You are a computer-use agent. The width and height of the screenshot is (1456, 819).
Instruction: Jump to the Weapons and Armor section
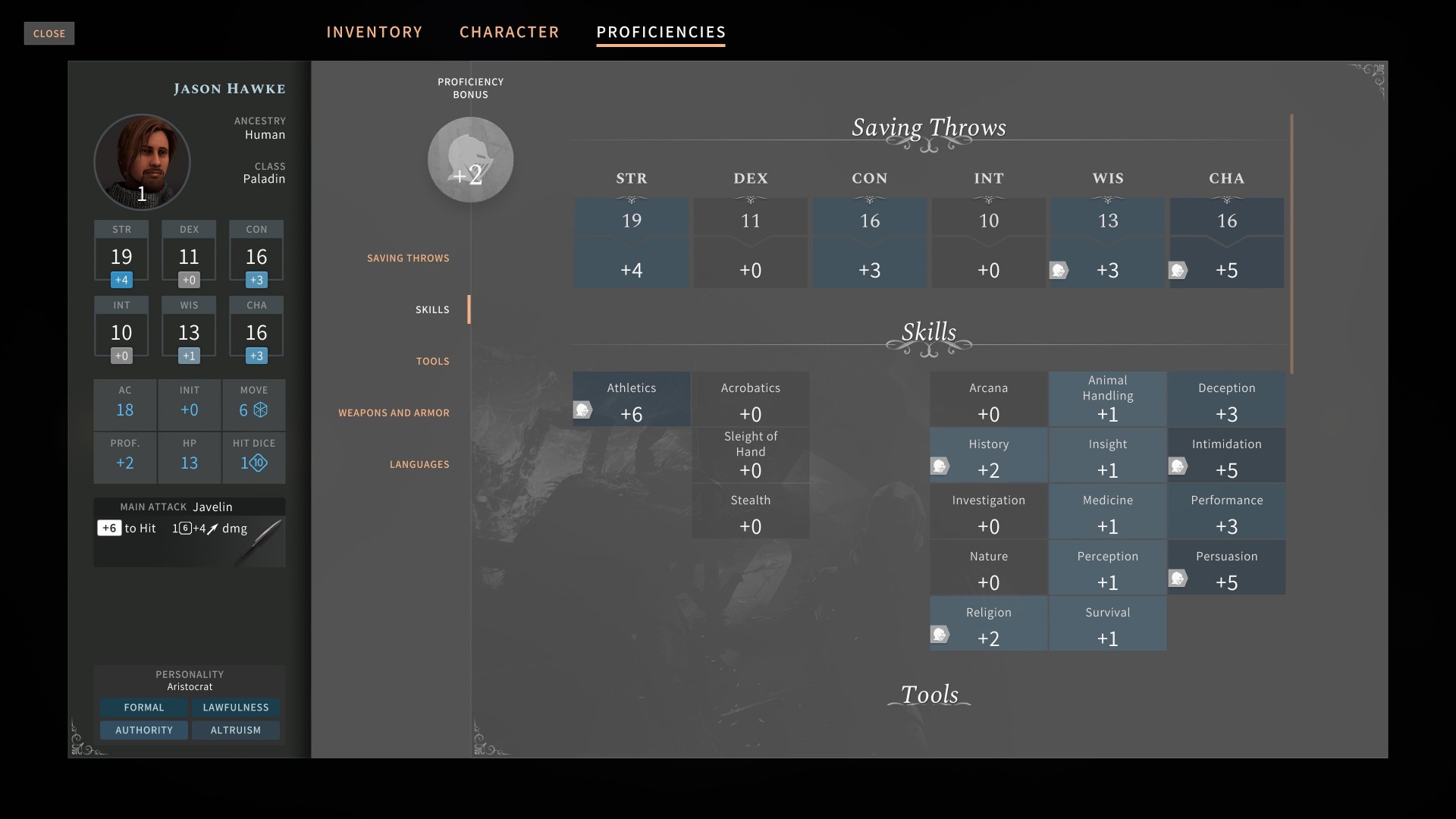394,413
